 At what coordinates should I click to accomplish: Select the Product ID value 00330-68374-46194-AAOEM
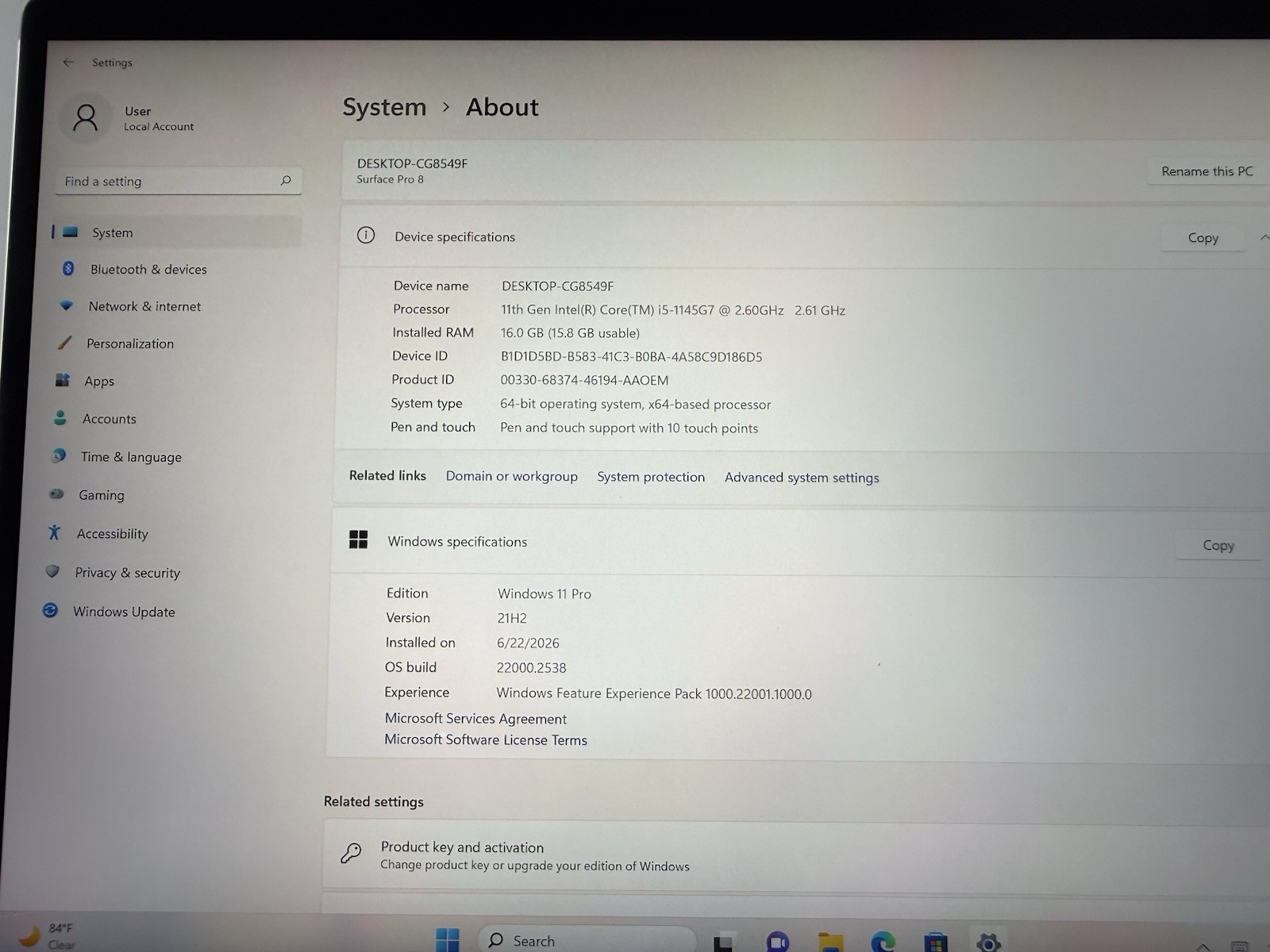[584, 380]
